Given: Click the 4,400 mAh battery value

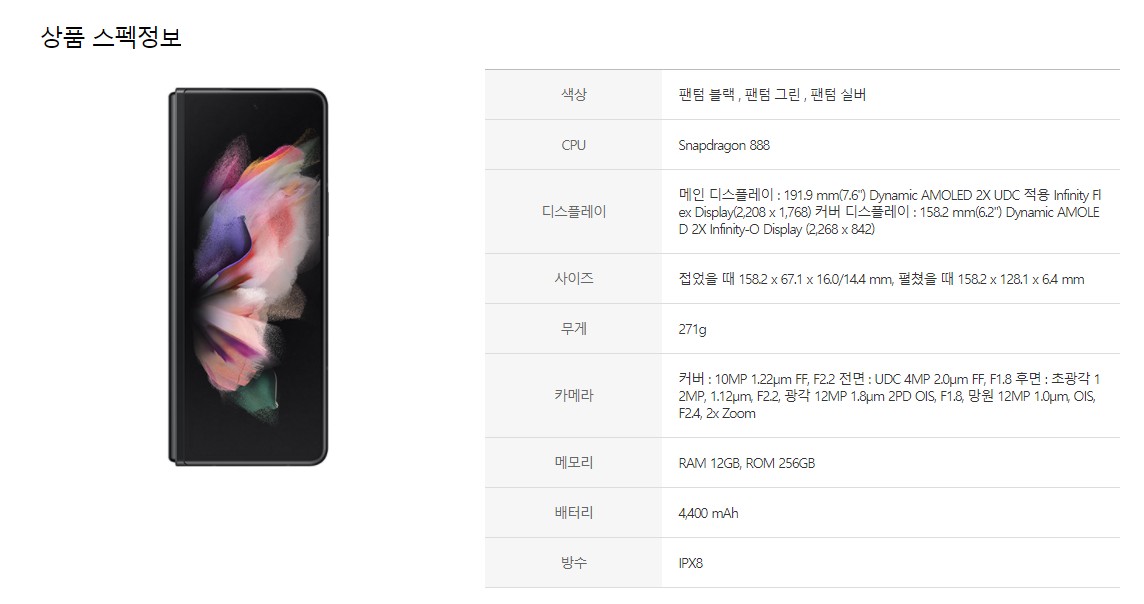Looking at the screenshot, I should click(708, 513).
